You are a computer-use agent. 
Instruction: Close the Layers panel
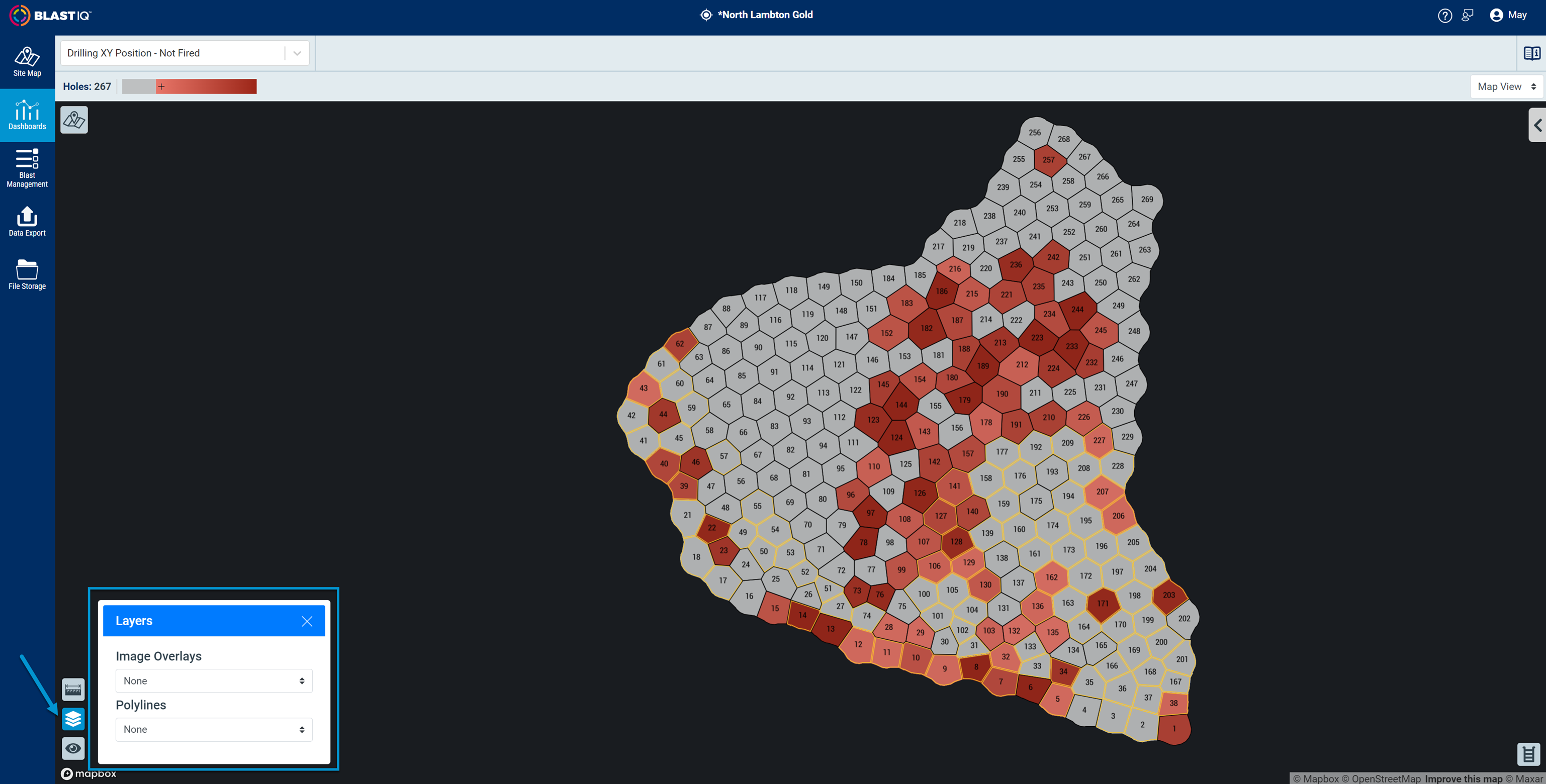coord(307,622)
